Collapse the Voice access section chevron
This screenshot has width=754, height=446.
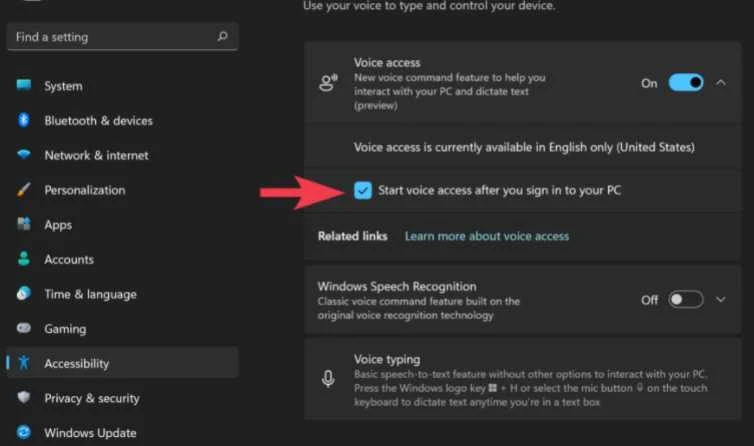(x=720, y=83)
